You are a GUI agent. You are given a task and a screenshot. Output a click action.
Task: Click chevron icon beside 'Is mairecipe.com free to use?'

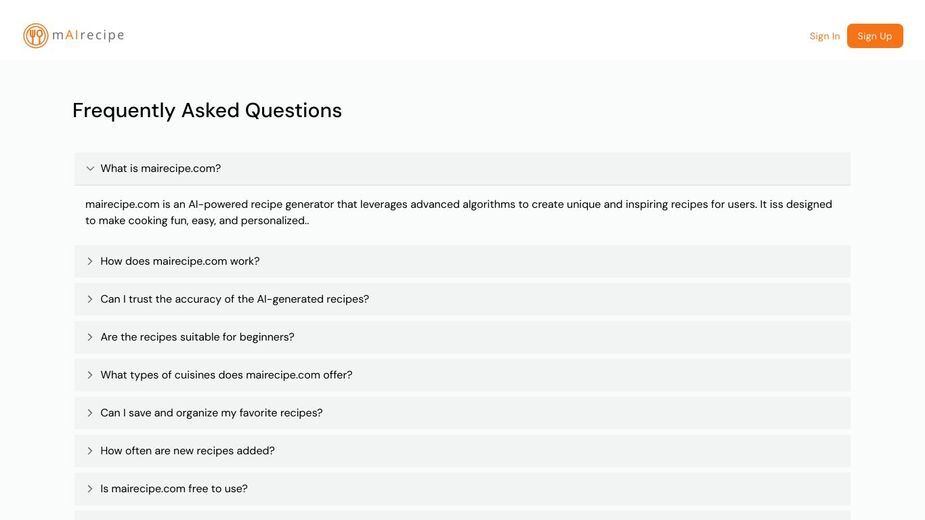point(90,489)
